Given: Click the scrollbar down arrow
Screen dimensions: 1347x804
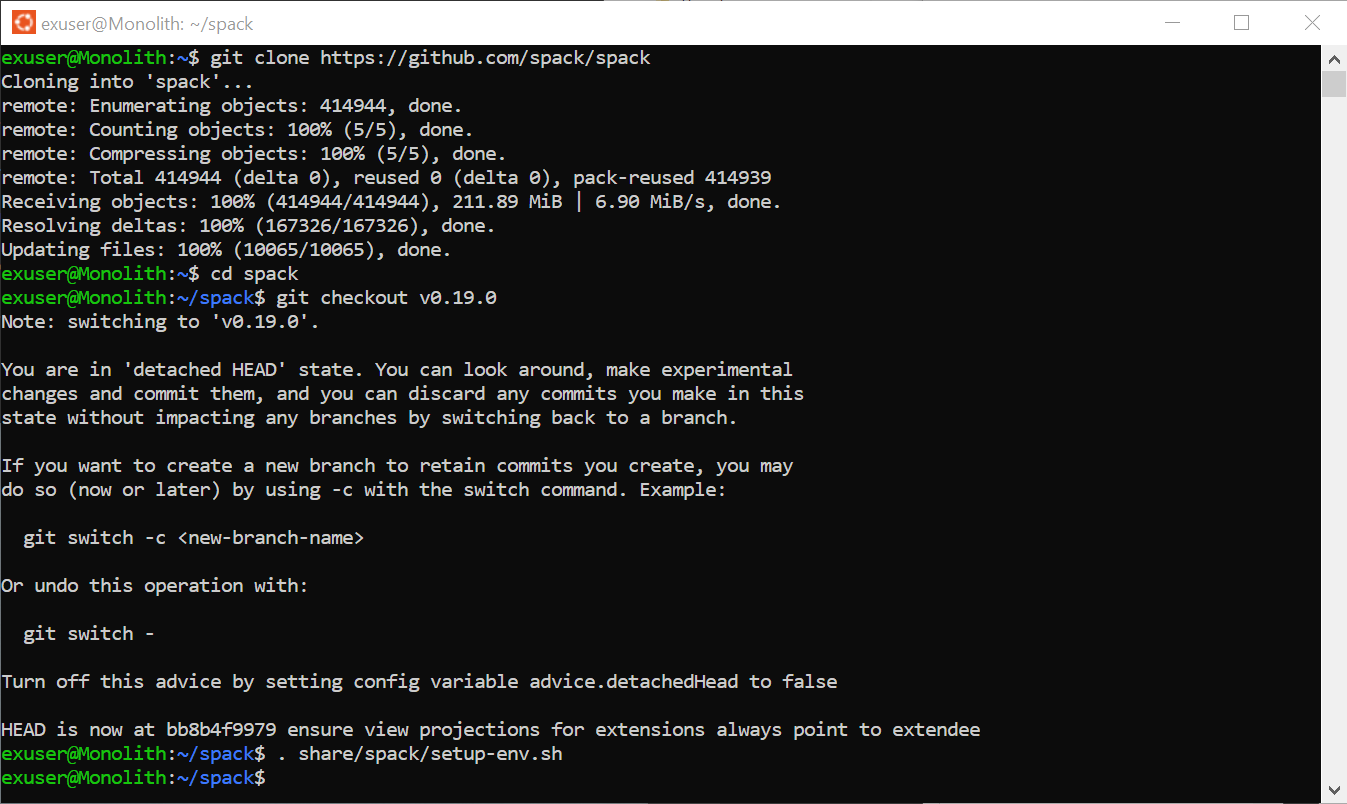Looking at the screenshot, I should (1334, 790).
